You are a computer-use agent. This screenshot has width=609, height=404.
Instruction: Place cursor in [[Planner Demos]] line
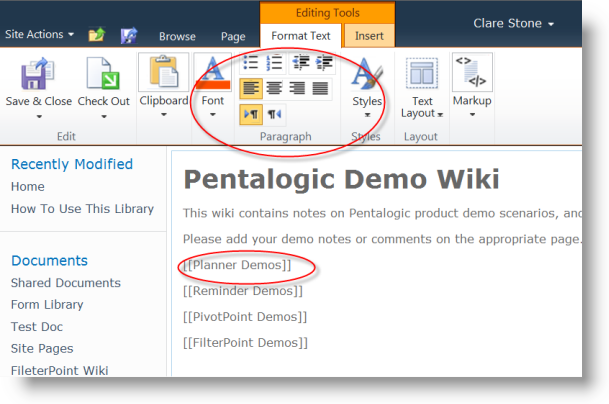click(237, 265)
